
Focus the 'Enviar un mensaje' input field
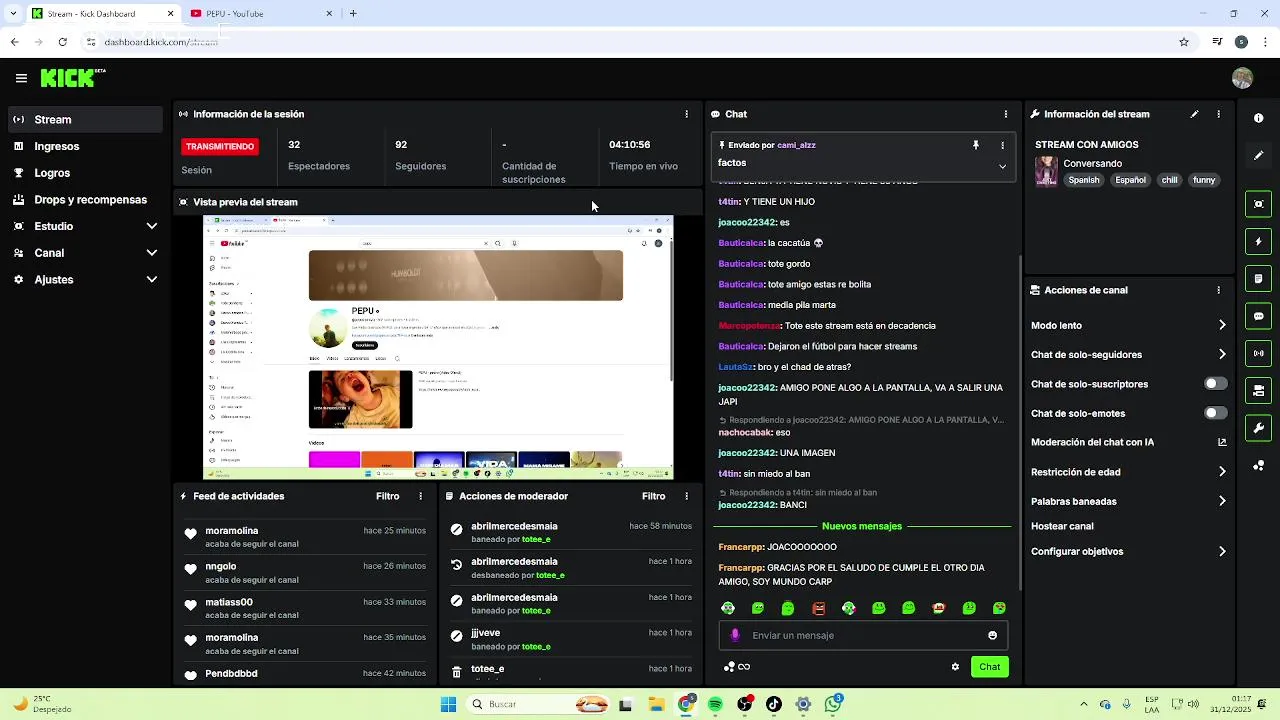pyautogui.click(x=863, y=635)
